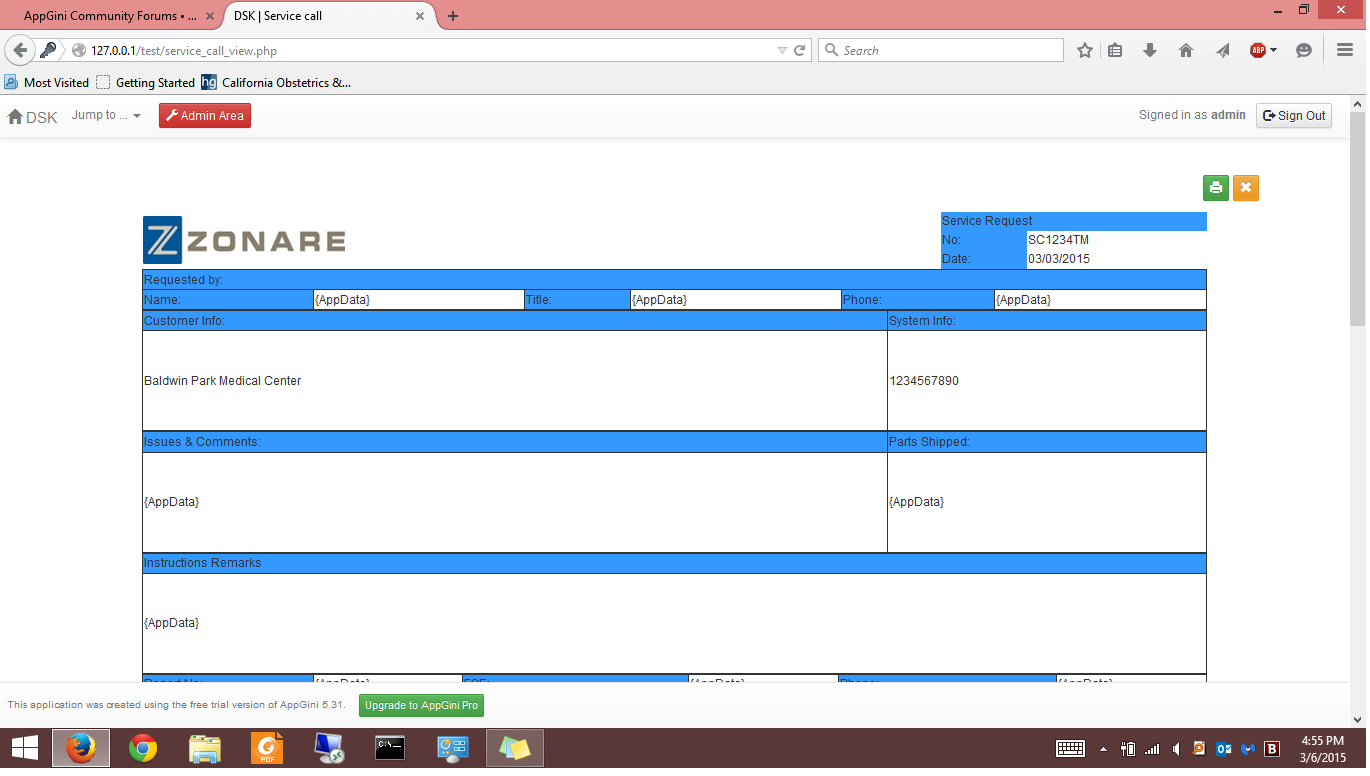Click the Title field AppData value
This screenshot has width=1370, height=776.
(659, 300)
